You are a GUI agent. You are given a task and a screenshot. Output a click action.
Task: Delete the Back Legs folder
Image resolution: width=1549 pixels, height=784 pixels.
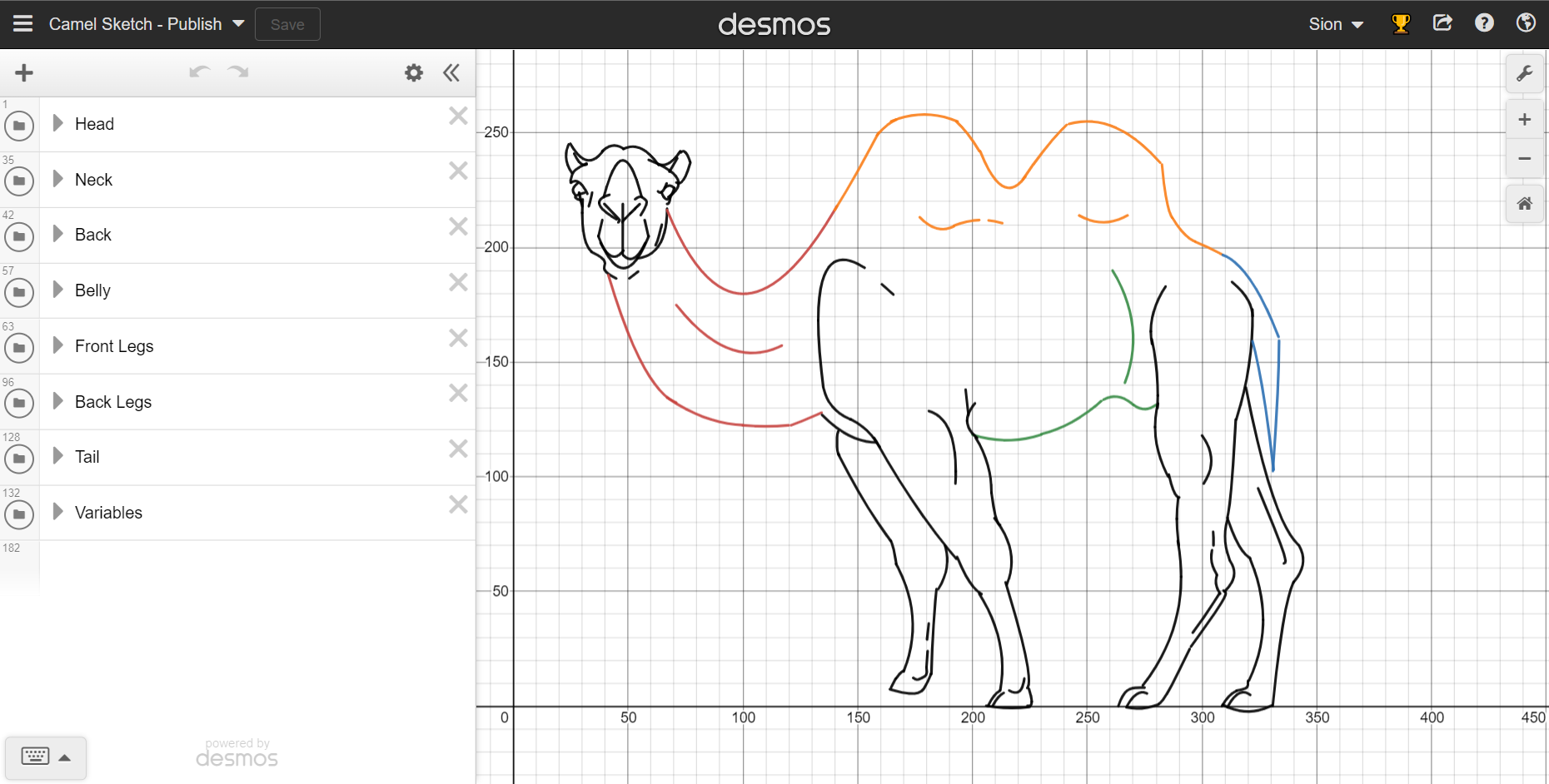[x=458, y=393]
